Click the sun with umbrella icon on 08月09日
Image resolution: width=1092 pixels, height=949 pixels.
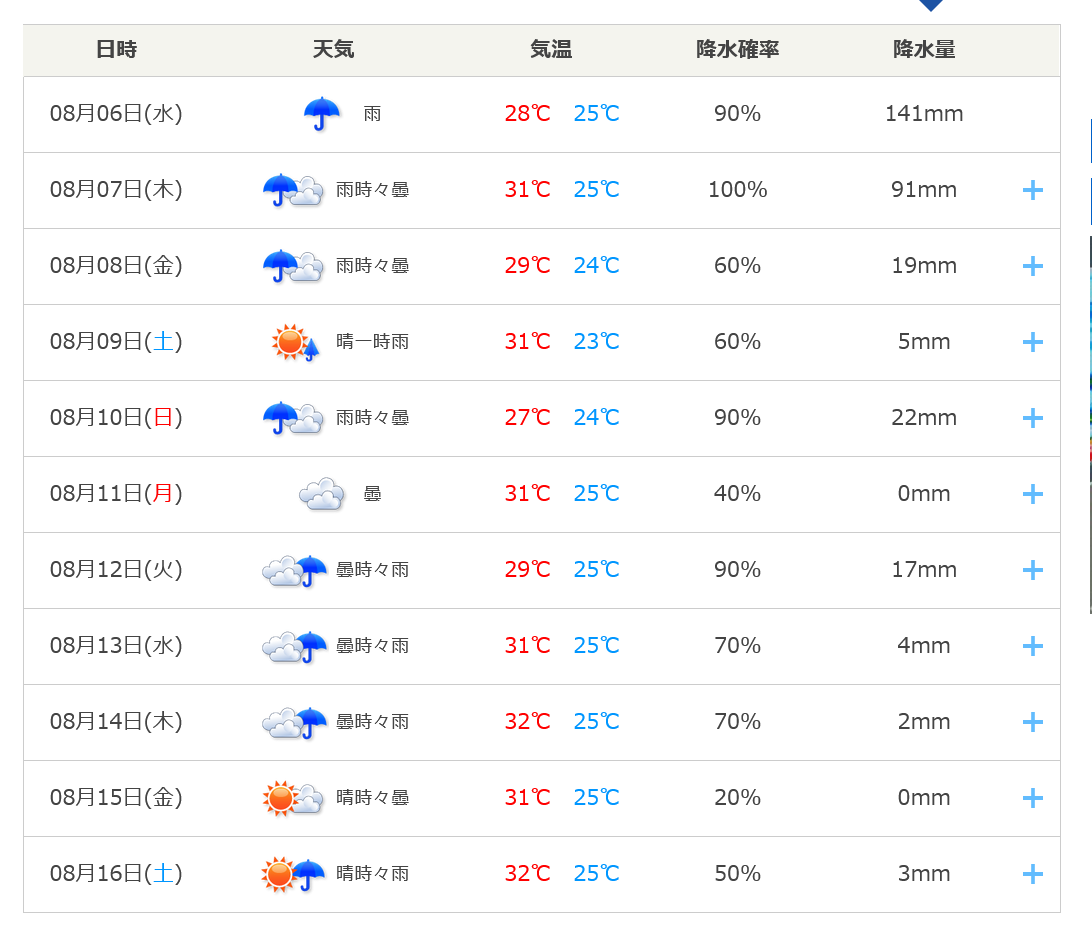pyautogui.click(x=295, y=342)
